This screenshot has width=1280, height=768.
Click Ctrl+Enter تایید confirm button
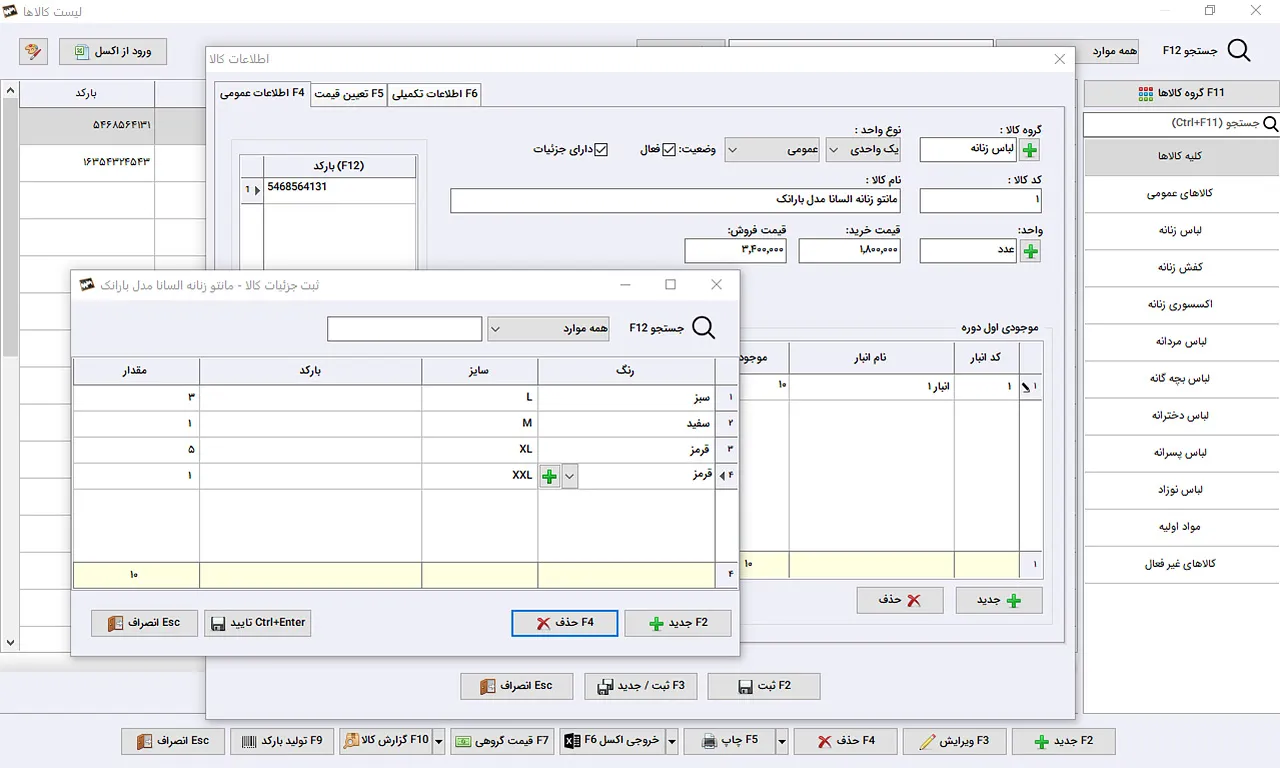[258, 623]
